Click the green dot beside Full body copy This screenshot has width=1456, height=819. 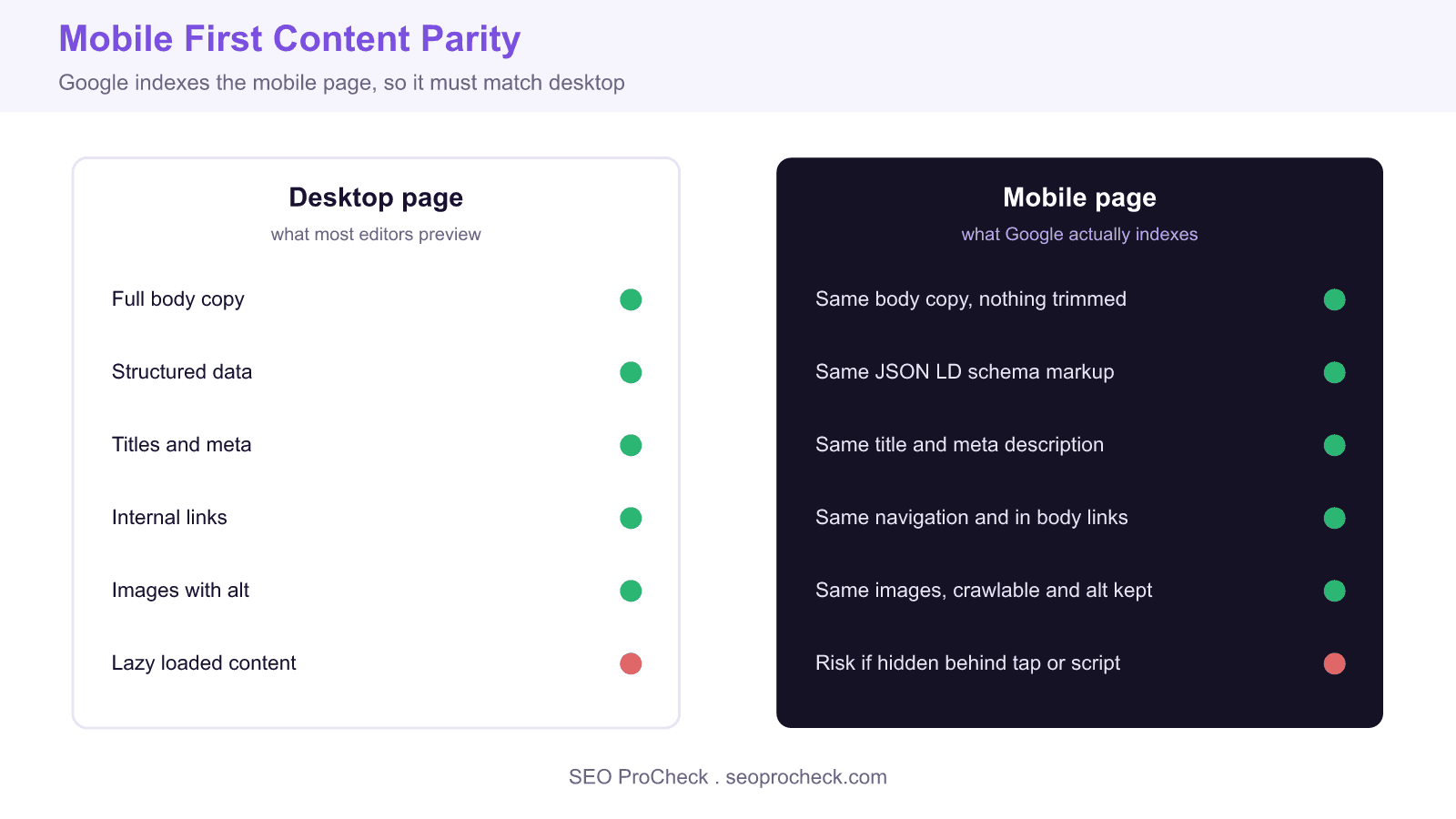point(631,299)
